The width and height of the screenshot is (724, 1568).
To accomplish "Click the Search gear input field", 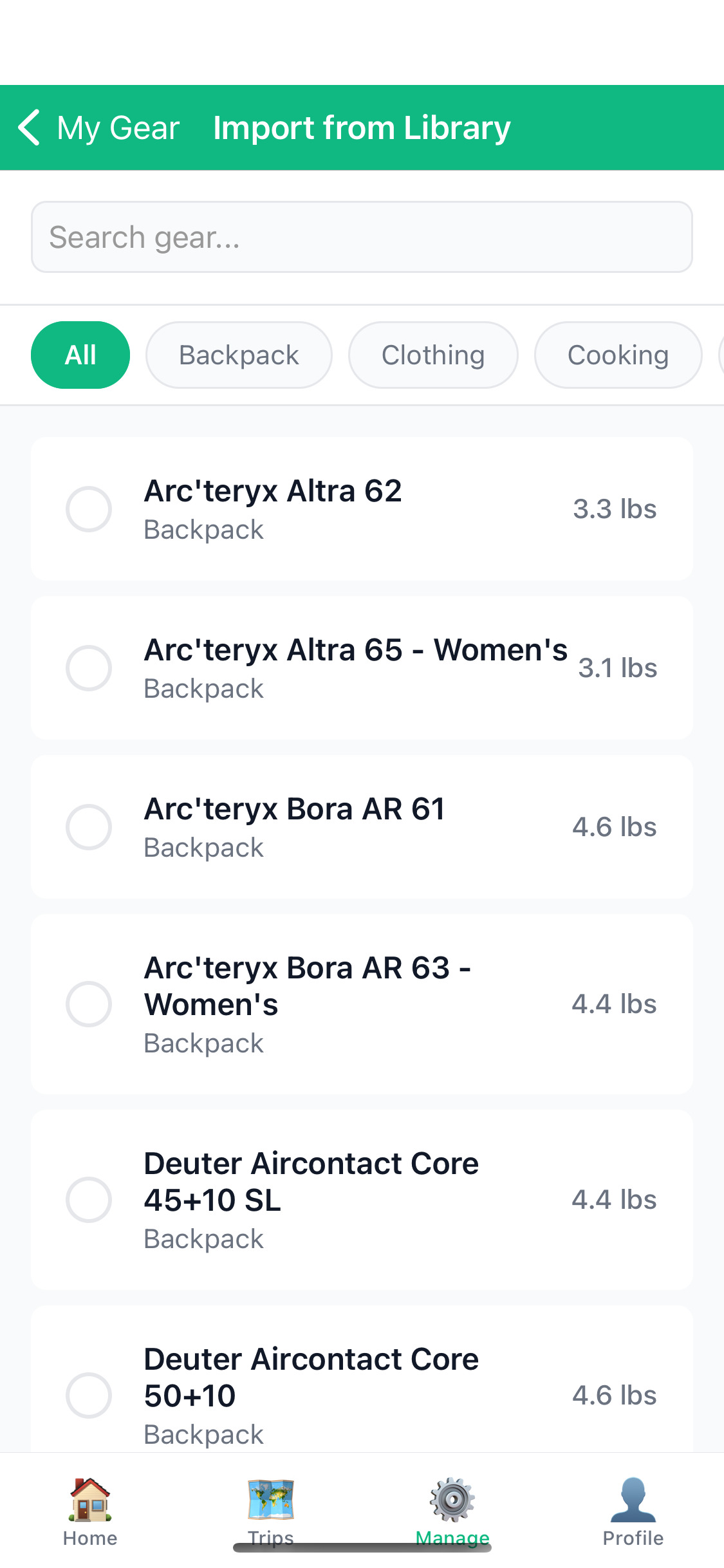I will coord(362,237).
